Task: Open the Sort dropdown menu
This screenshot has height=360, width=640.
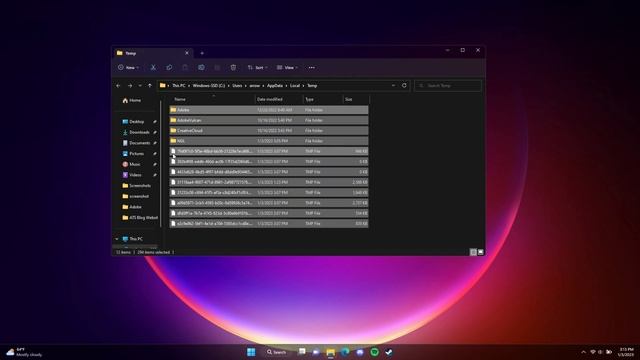Action: 258,67
